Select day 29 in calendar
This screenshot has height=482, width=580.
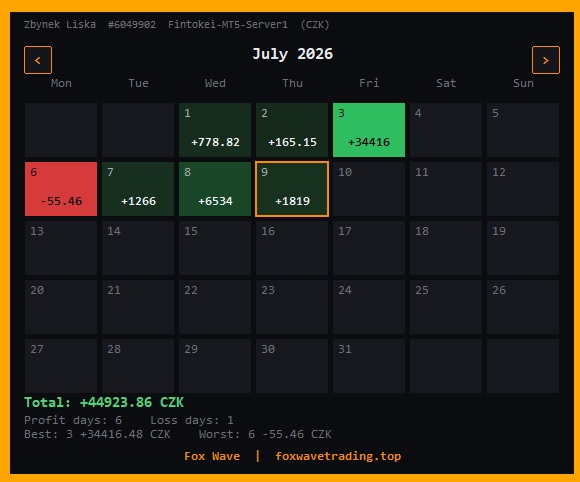(215, 366)
